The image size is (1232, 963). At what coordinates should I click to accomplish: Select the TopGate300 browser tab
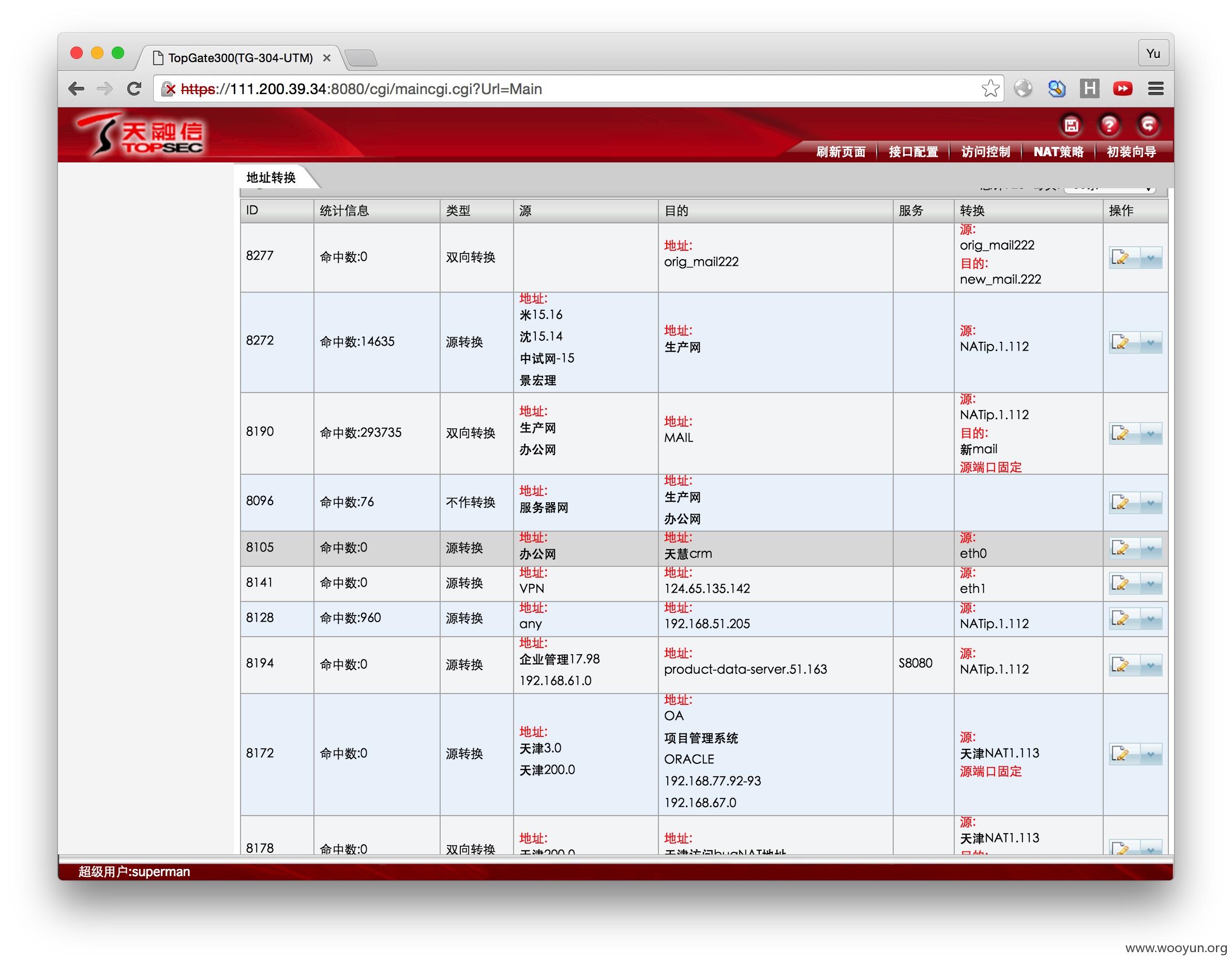(x=240, y=57)
